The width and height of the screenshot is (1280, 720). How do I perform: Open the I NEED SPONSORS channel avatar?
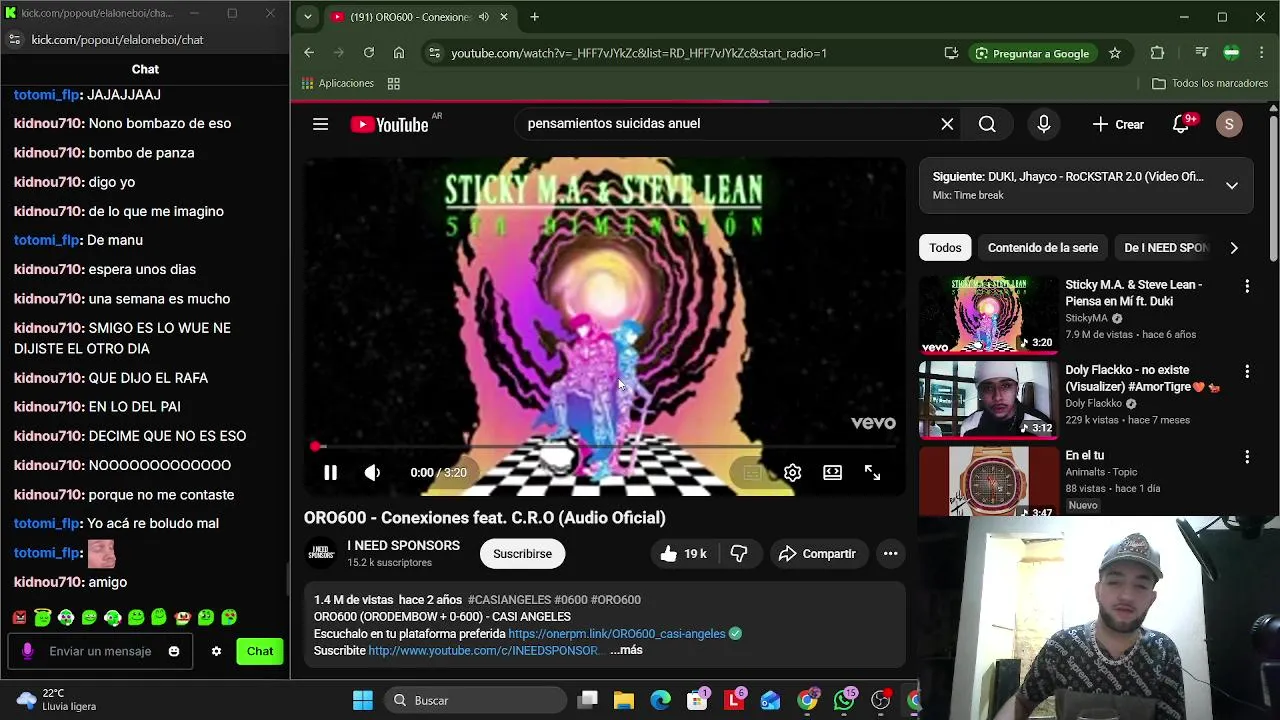[321, 554]
